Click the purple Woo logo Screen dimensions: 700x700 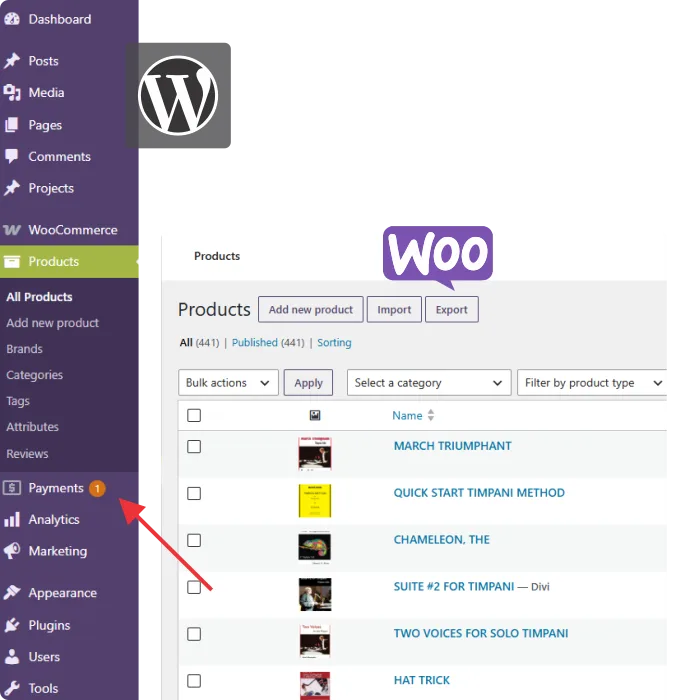438,257
